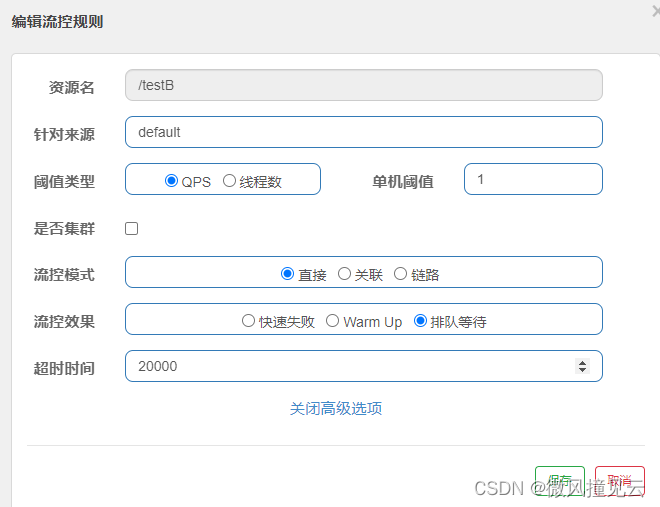Click the 超时时间 field showing 20000
This screenshot has width=660, height=507.
364,366
